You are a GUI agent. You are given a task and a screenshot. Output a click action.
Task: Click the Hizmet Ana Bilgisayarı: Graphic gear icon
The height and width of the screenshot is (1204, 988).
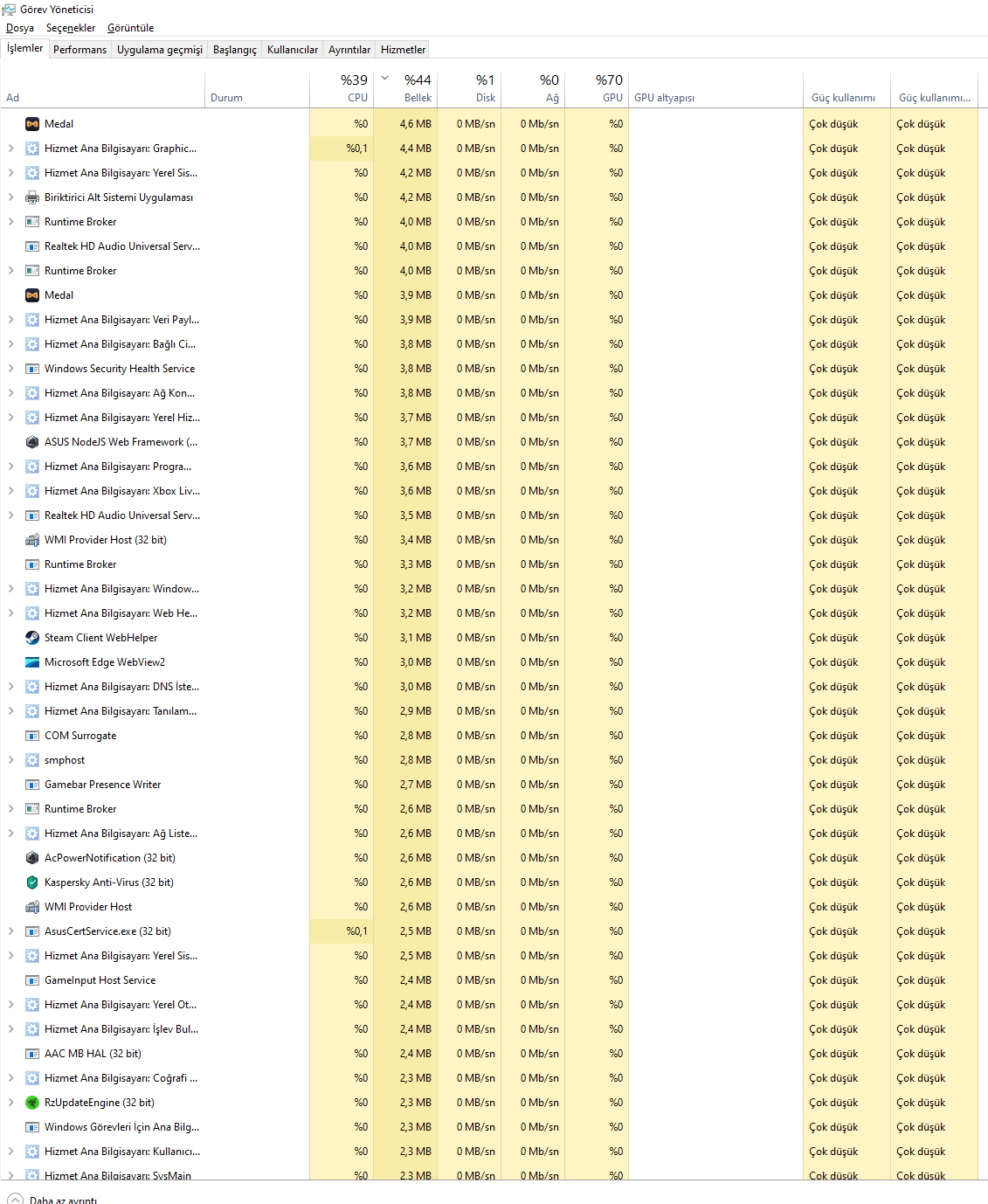[x=32, y=149]
